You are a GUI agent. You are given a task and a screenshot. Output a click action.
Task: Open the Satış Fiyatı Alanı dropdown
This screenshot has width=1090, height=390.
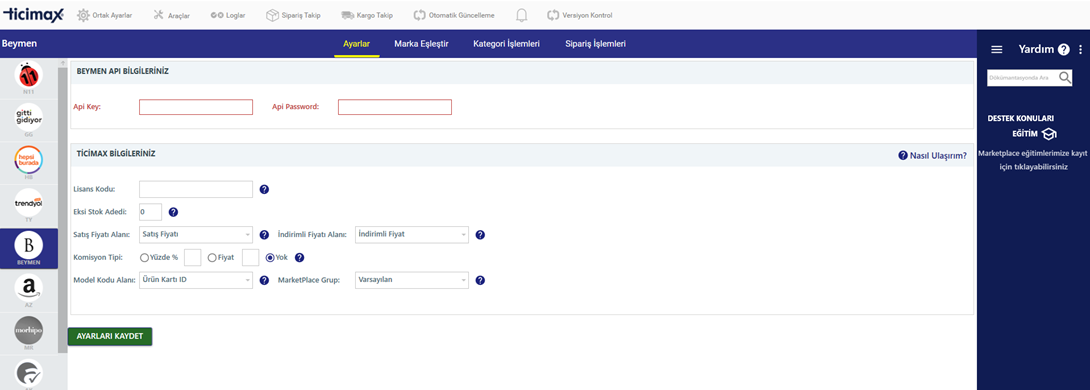click(196, 234)
